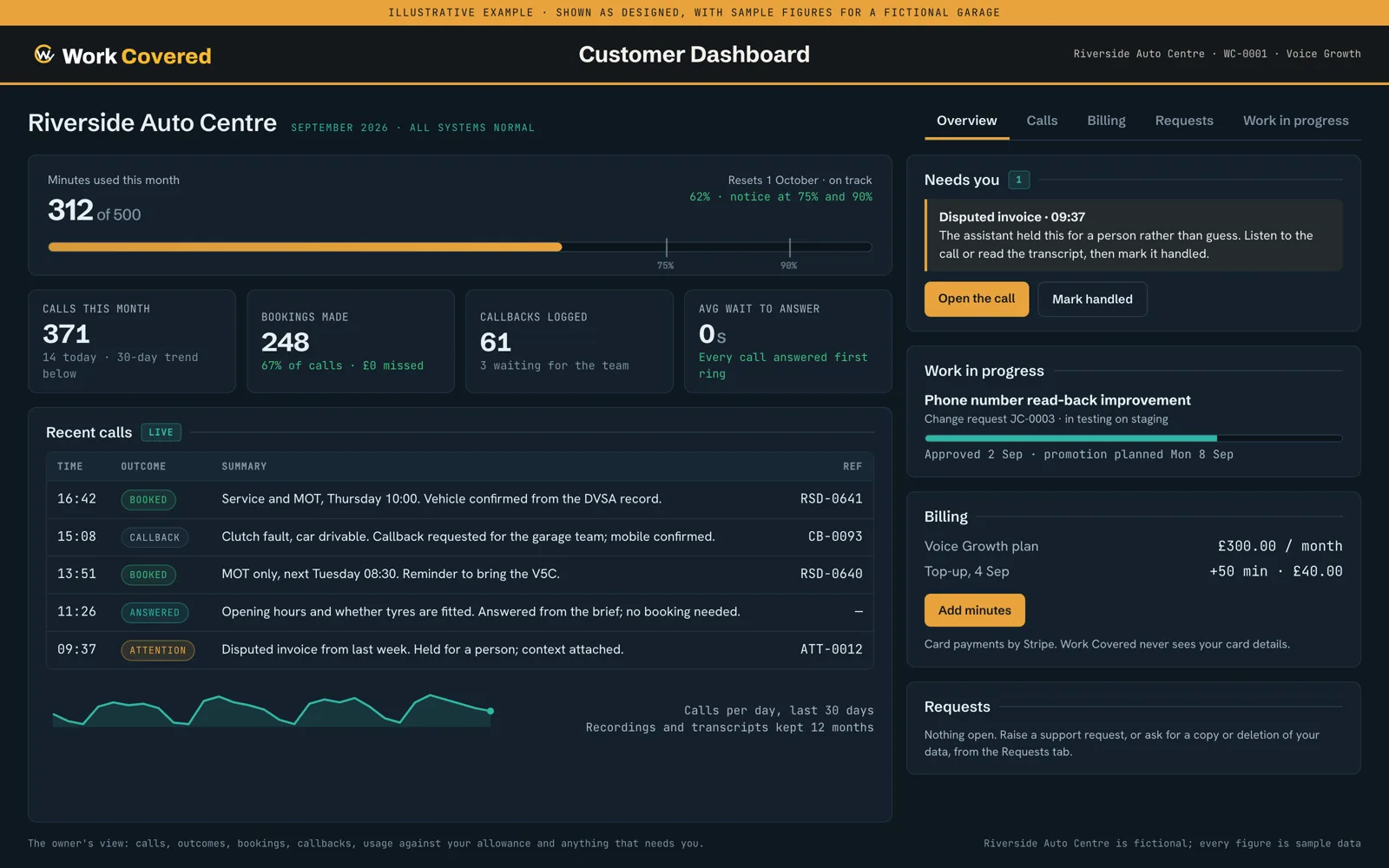This screenshot has width=1389, height=868.
Task: Click Phone number read-back improvement title
Action: point(1057,400)
